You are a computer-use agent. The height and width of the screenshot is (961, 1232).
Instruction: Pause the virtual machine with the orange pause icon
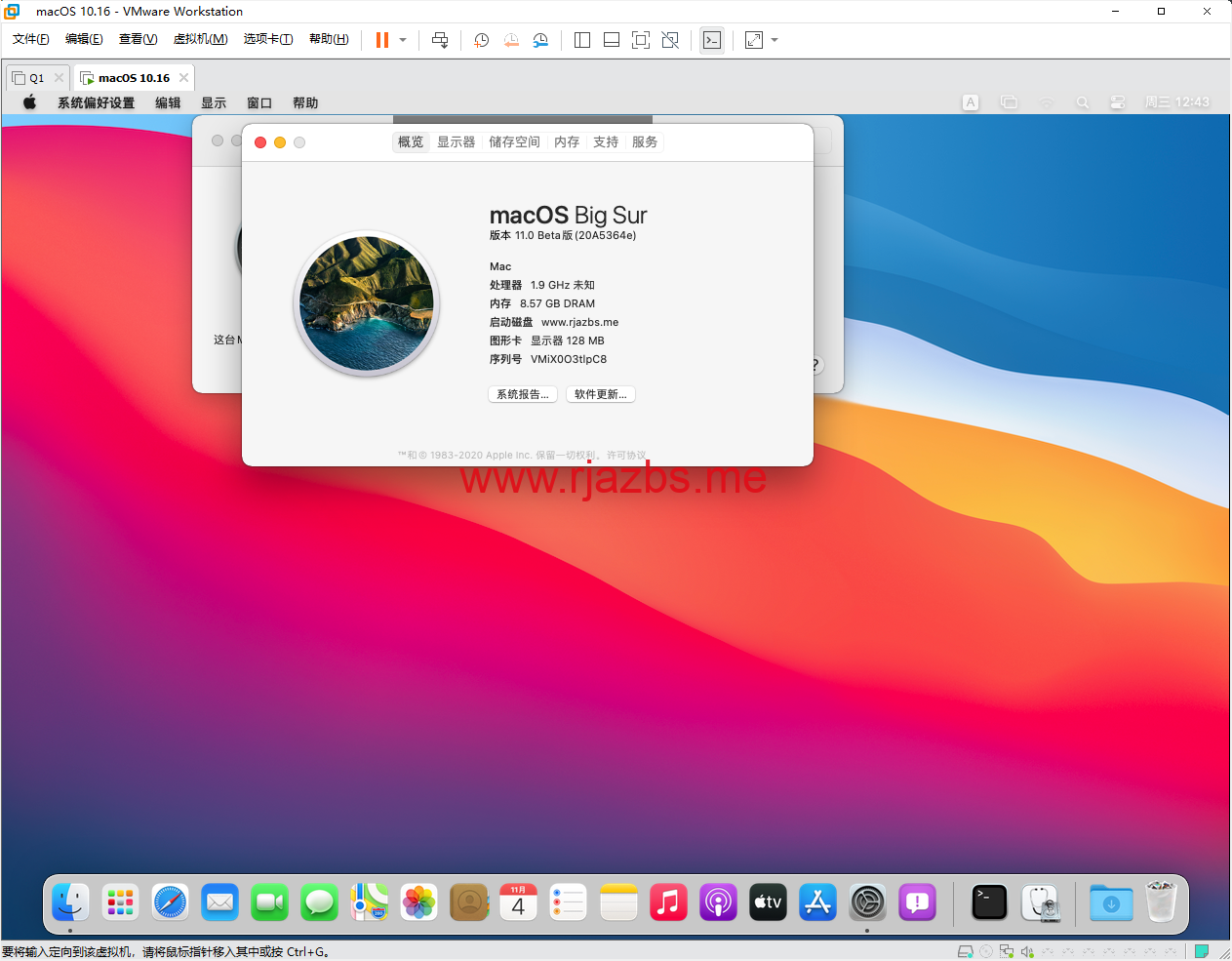[x=382, y=40]
